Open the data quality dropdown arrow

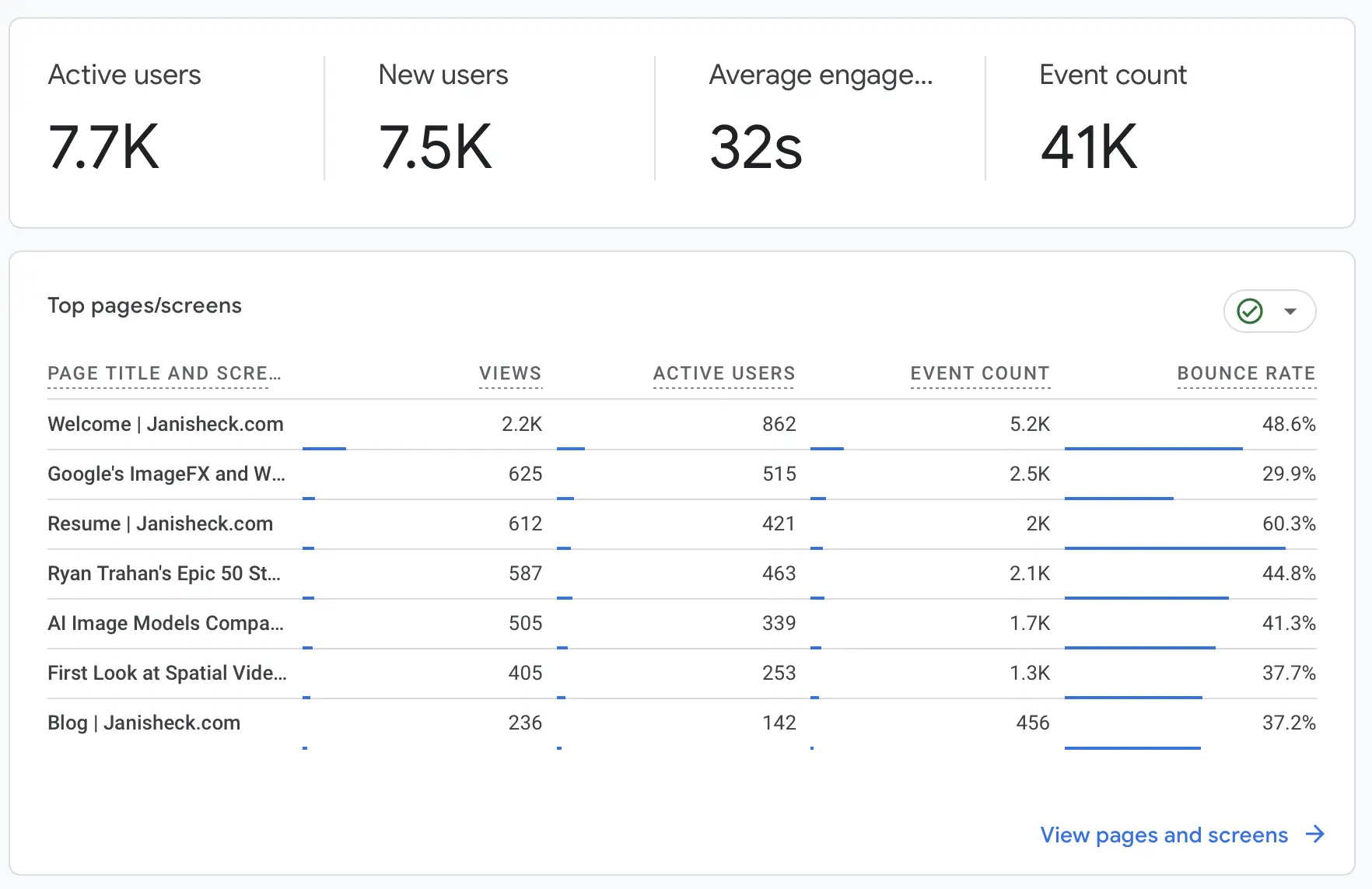(1290, 311)
